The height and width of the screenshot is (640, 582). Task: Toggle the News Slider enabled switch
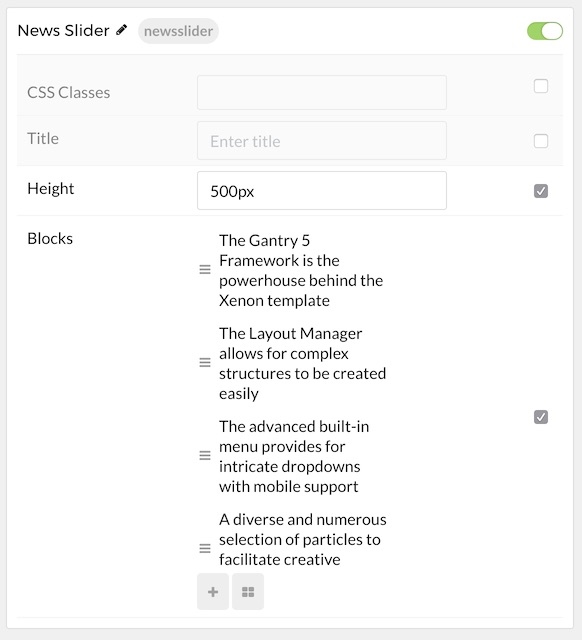coord(545,31)
